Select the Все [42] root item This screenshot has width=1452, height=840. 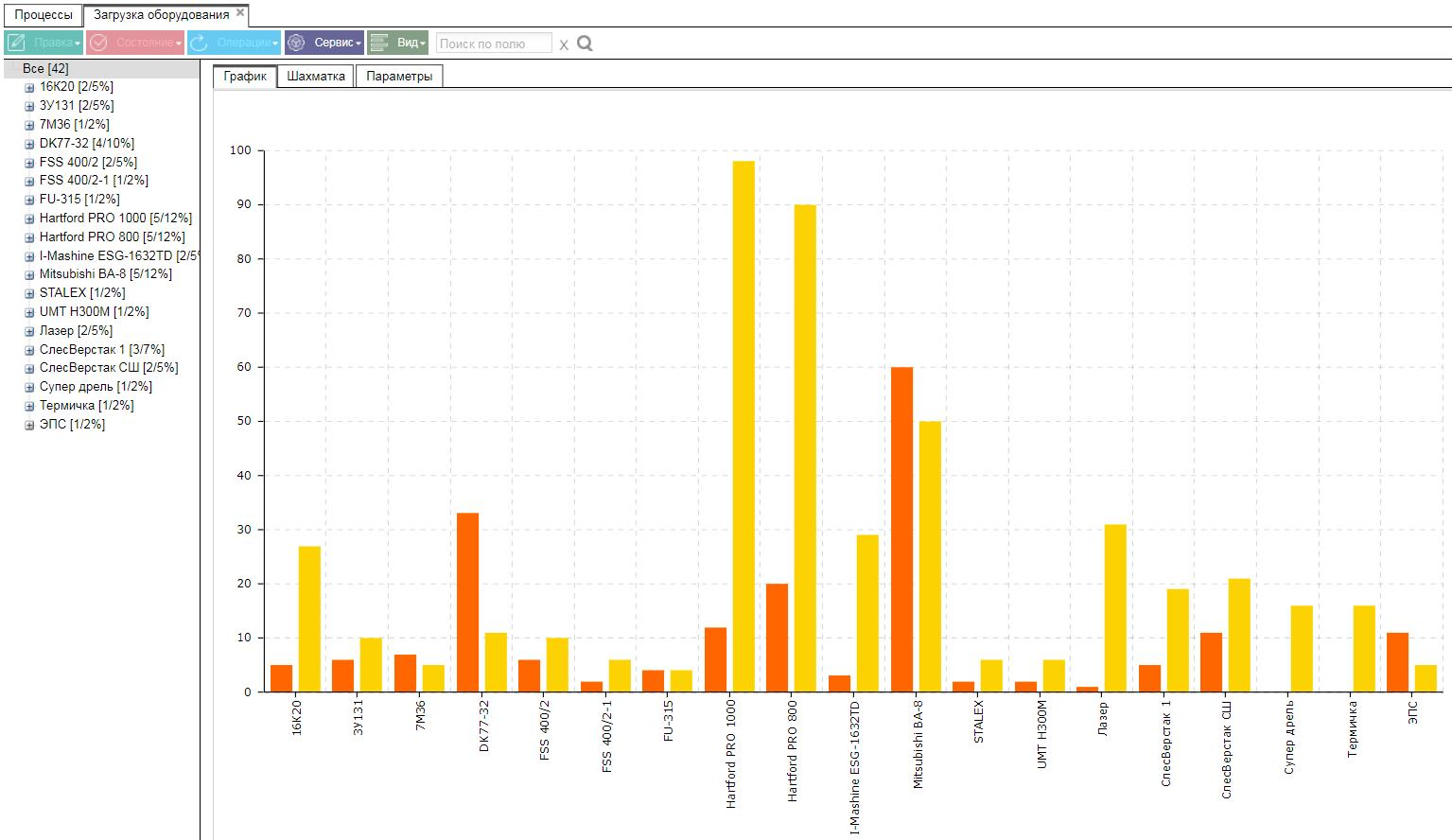(45, 68)
